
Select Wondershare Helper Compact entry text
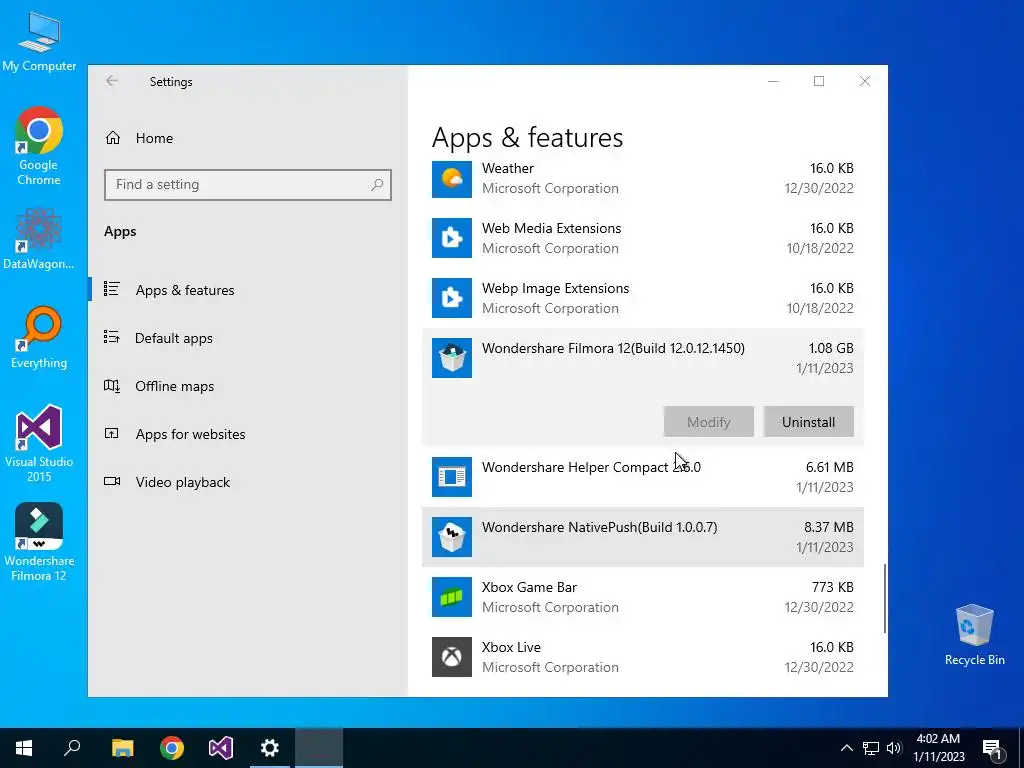point(591,467)
